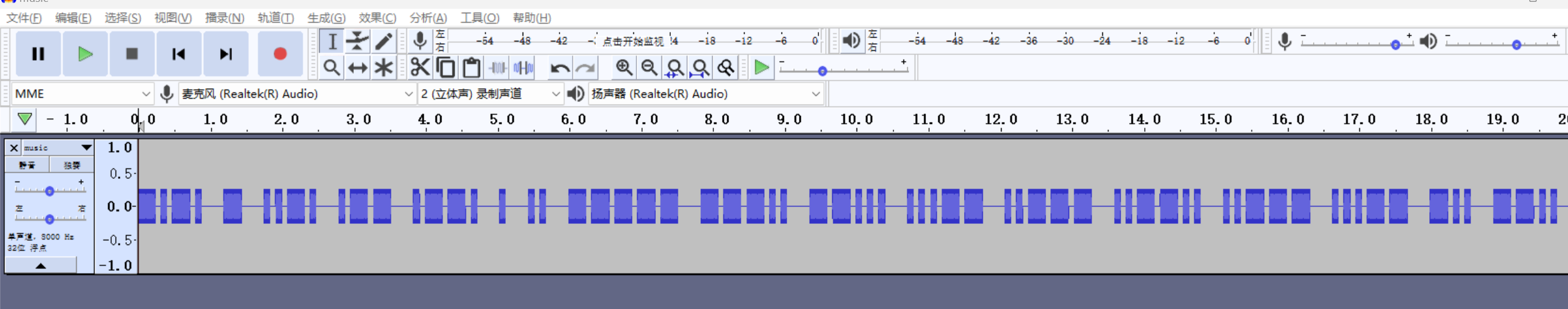Open the MME audio host dropdown

(x=82, y=94)
